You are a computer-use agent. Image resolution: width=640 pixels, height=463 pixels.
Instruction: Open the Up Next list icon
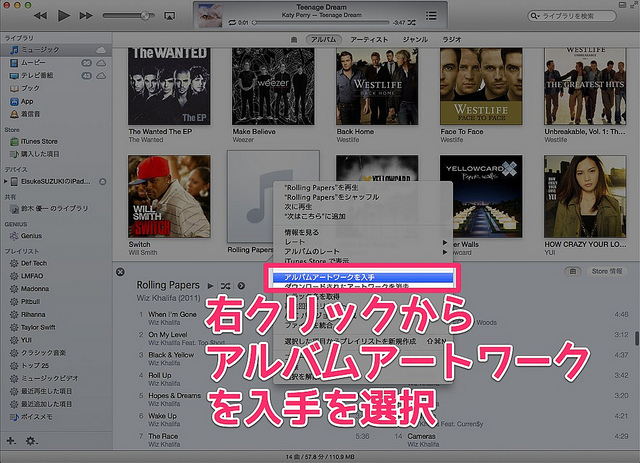point(431,16)
